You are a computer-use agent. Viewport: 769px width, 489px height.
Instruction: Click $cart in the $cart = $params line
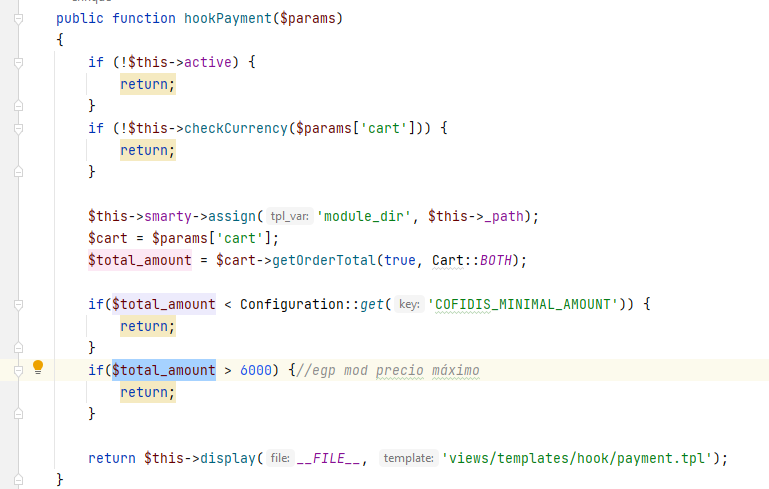(x=107, y=238)
